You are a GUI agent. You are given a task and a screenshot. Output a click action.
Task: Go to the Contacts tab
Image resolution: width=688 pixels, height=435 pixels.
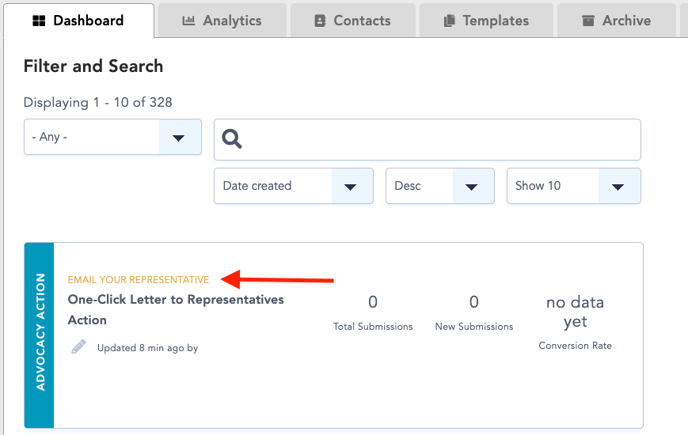(353, 21)
